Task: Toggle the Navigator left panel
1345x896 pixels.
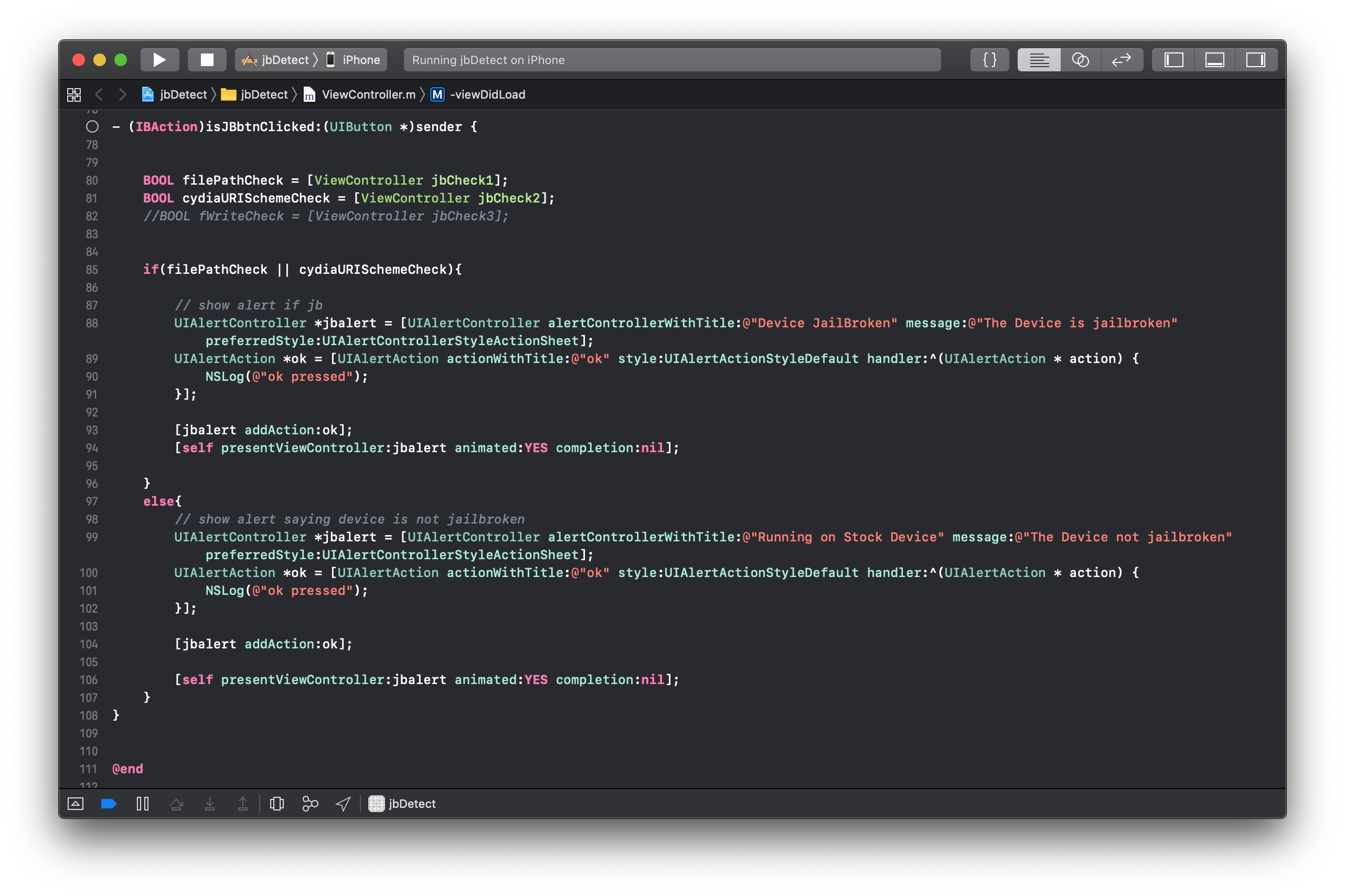Action: click(1173, 60)
